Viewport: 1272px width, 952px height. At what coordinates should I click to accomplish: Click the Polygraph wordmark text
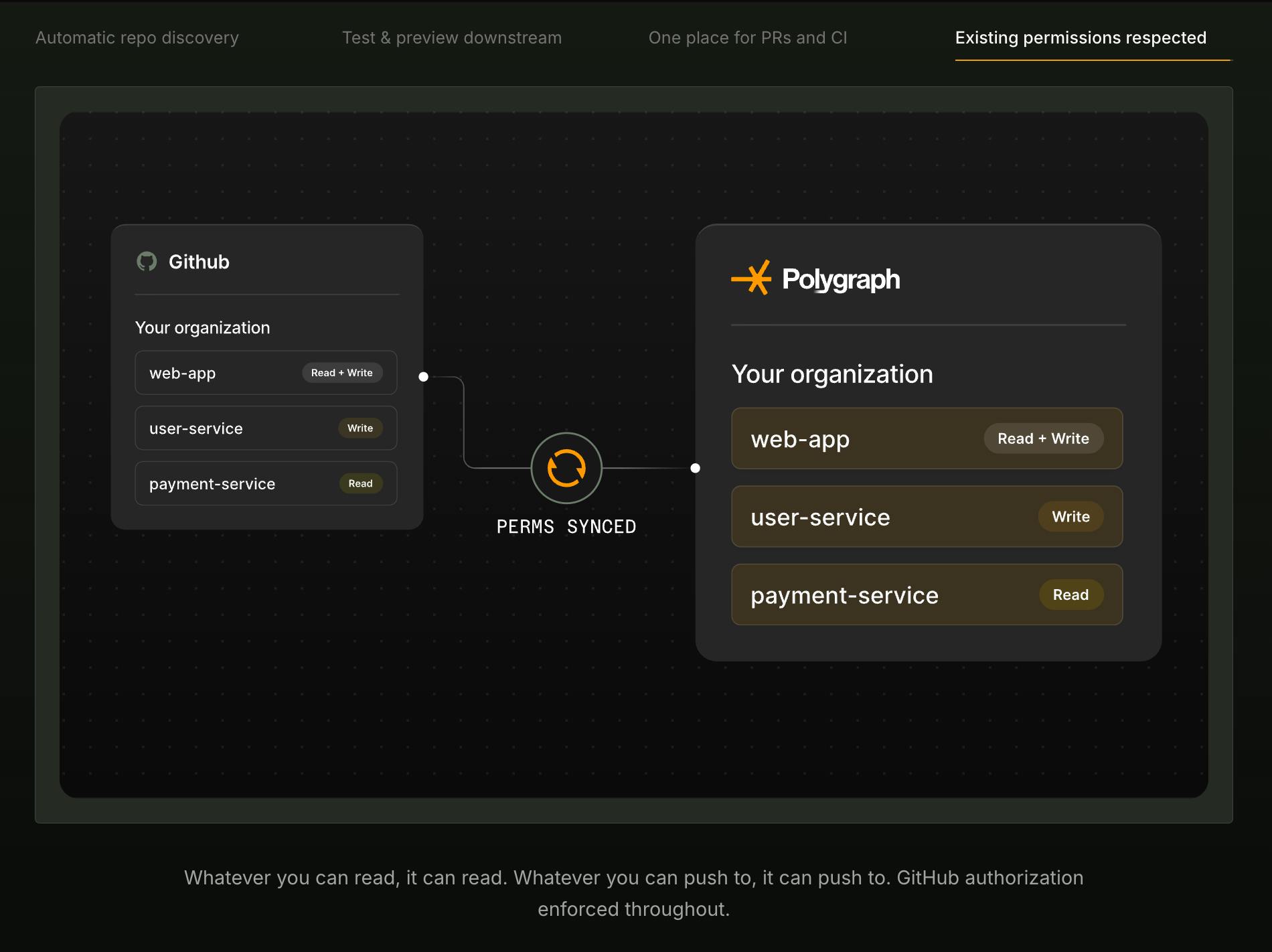point(841,279)
